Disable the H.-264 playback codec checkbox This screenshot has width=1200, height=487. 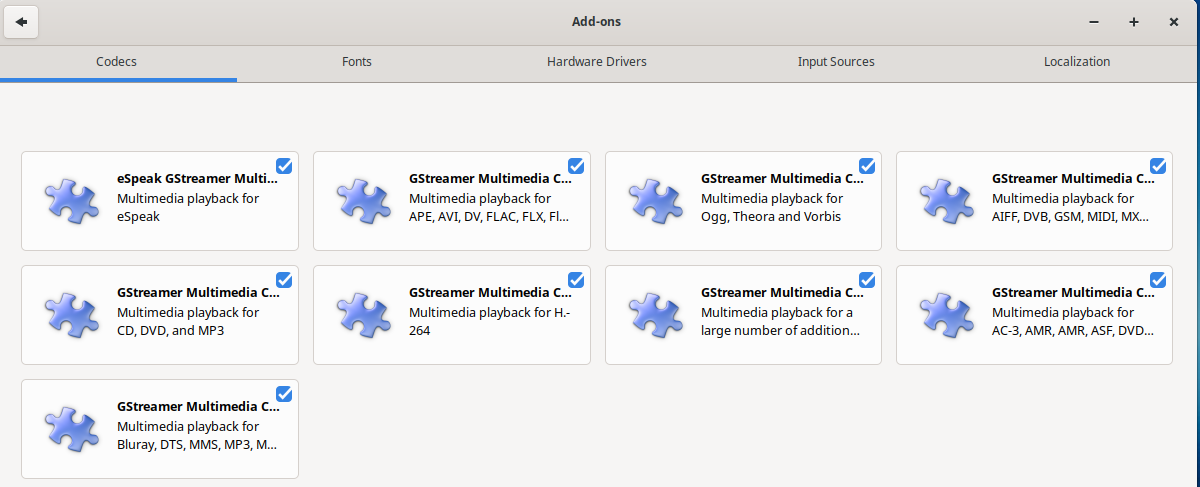coord(576,280)
